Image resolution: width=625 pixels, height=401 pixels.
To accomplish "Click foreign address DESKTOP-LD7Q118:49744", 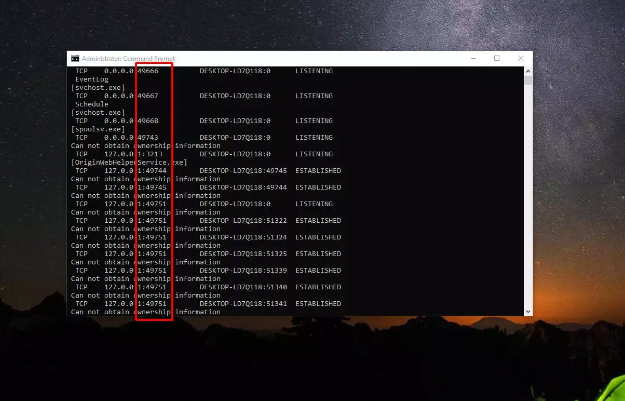I will (243, 187).
